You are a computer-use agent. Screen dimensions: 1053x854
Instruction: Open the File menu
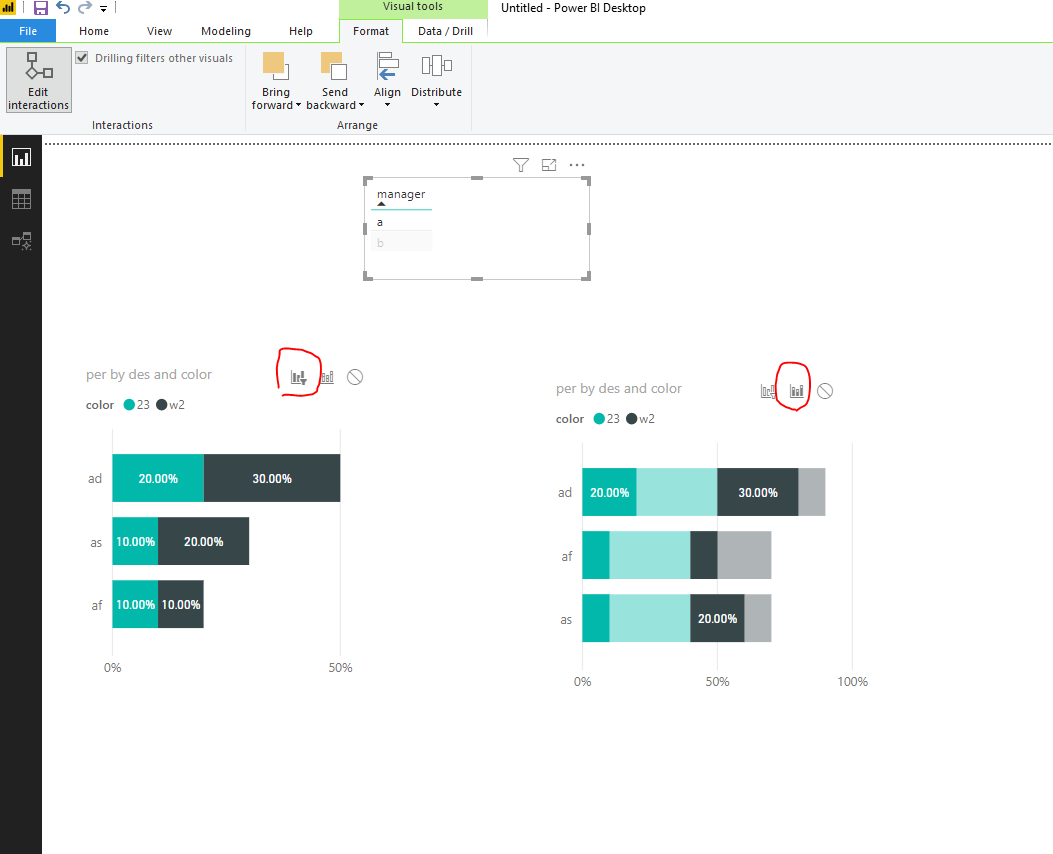28,31
